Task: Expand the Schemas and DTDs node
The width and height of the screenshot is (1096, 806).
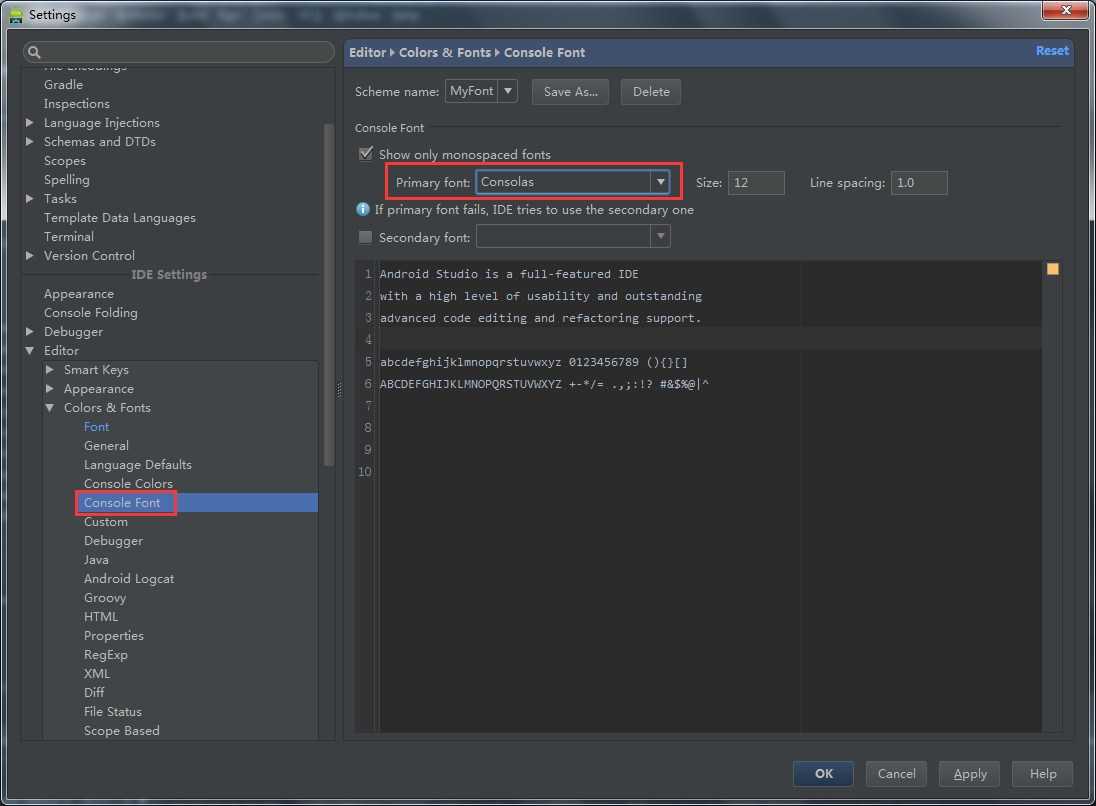Action: (29, 141)
